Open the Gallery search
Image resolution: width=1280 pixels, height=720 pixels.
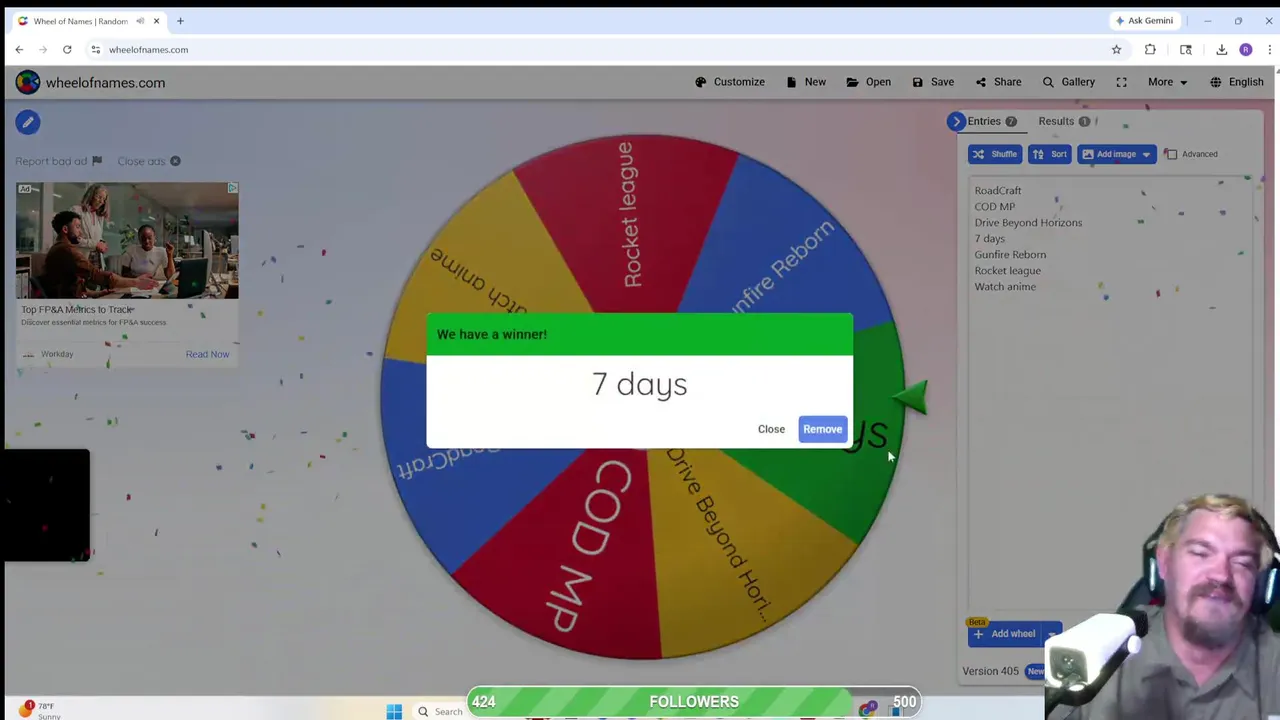point(1068,82)
